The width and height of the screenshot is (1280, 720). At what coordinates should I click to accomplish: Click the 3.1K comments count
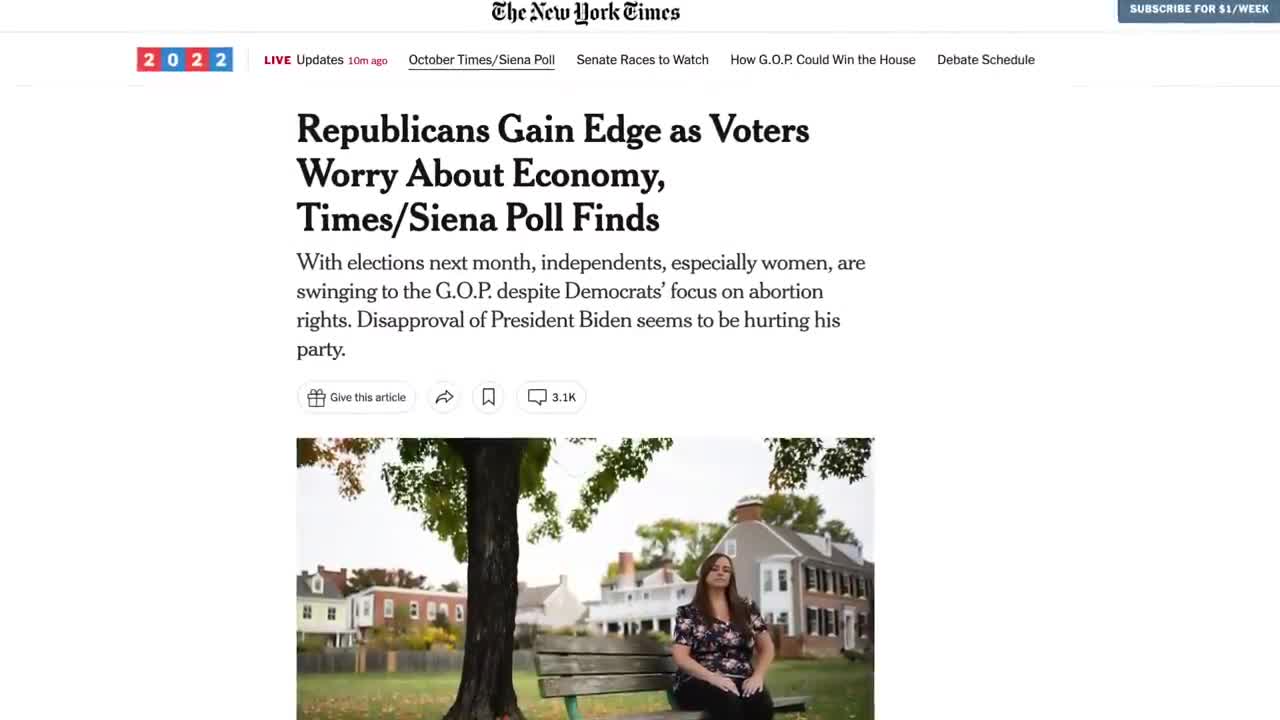click(564, 397)
